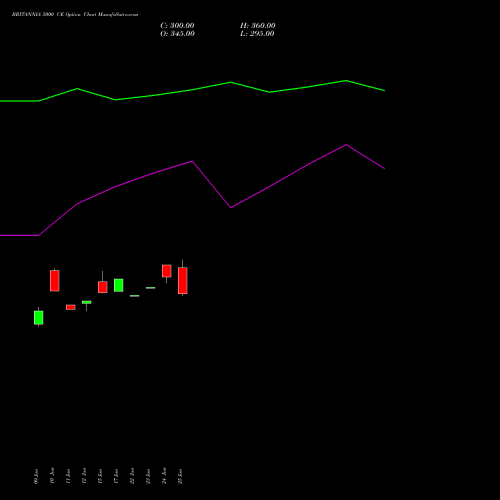
Task: Click the red candlestick between 12 Jun and 17 Jun
Action: click(x=103, y=287)
